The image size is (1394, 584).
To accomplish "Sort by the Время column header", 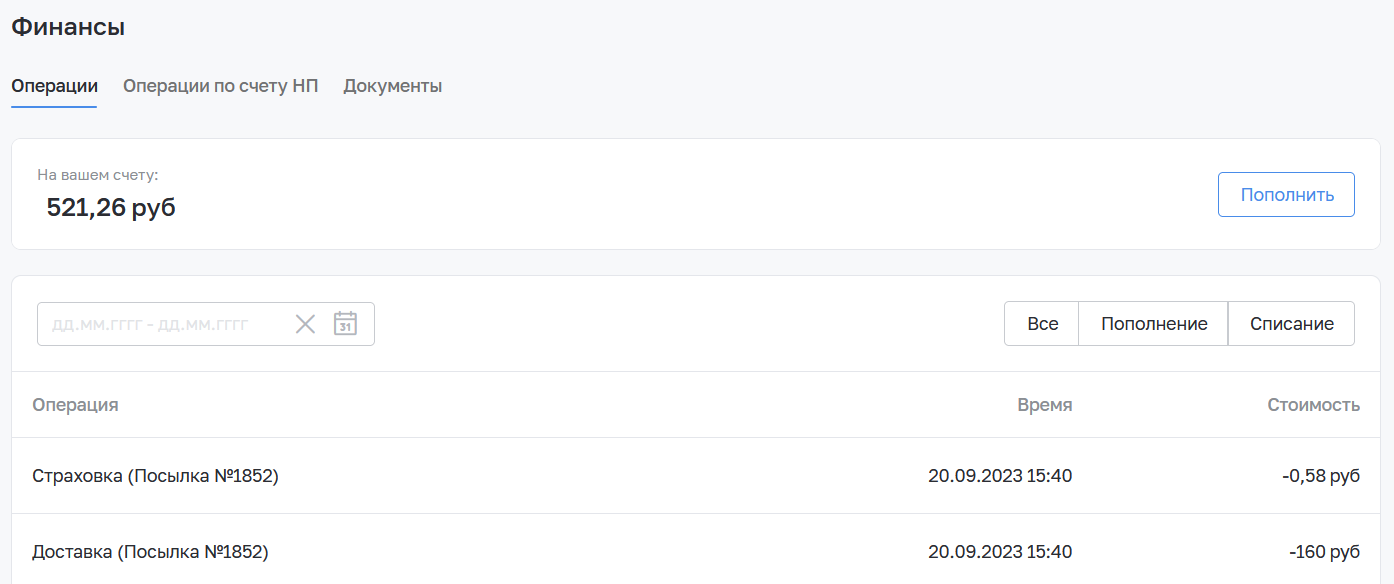I will pyautogui.click(x=1045, y=405).
